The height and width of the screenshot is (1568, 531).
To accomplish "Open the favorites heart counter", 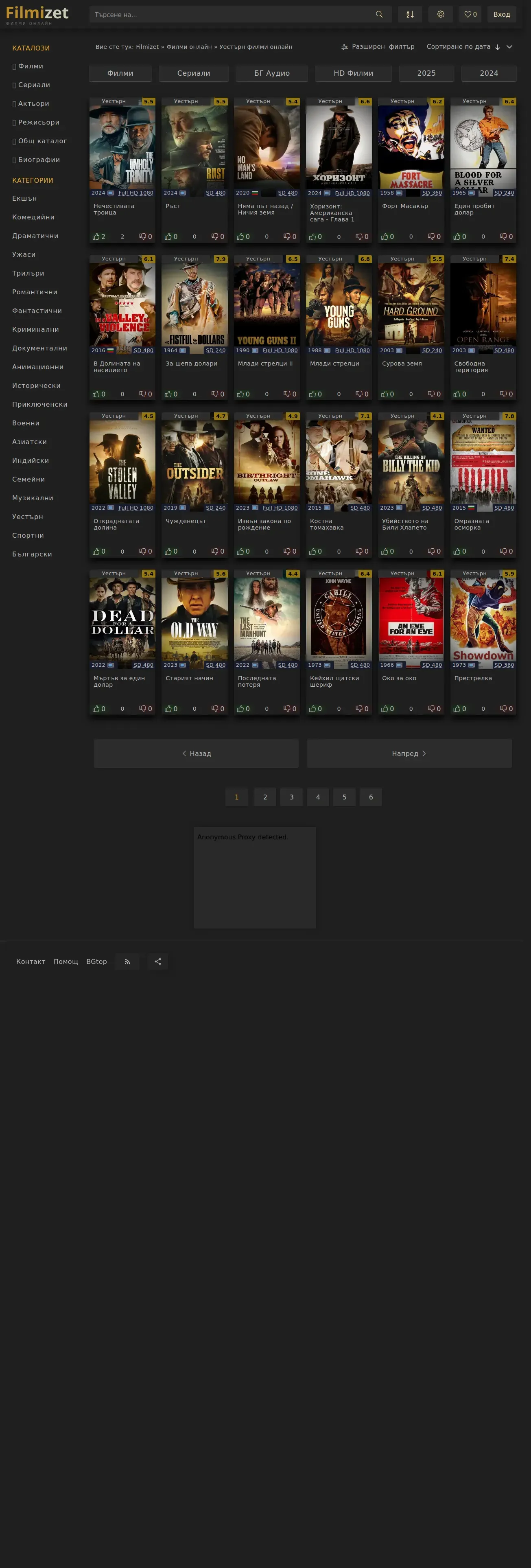I will pos(470,15).
